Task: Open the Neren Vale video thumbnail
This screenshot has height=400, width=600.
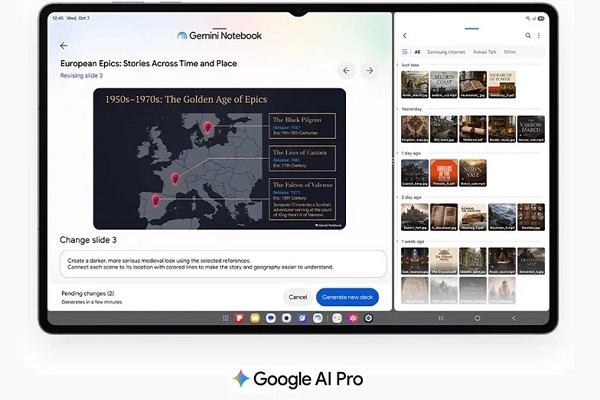Action: (473, 173)
